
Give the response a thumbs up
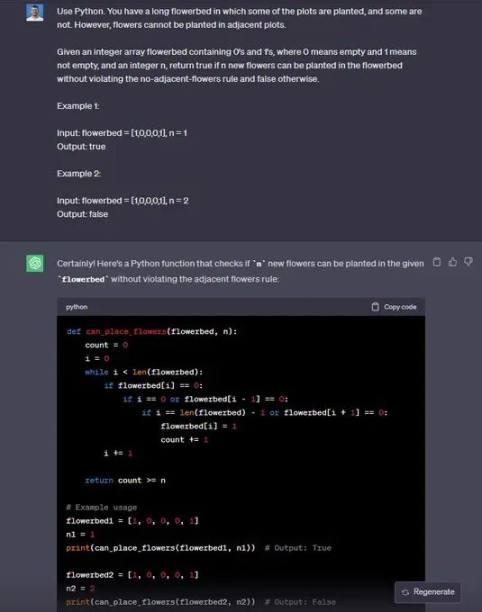tap(452, 262)
